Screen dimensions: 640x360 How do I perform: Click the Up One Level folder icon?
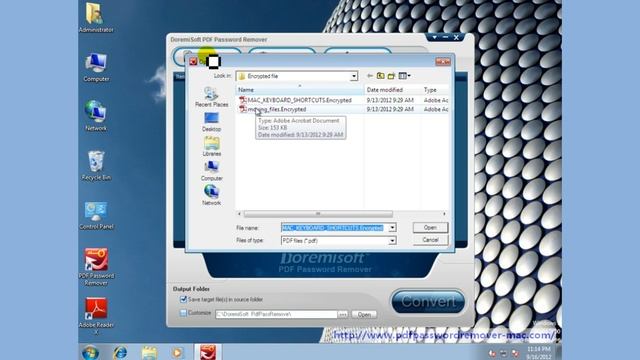tap(380, 76)
